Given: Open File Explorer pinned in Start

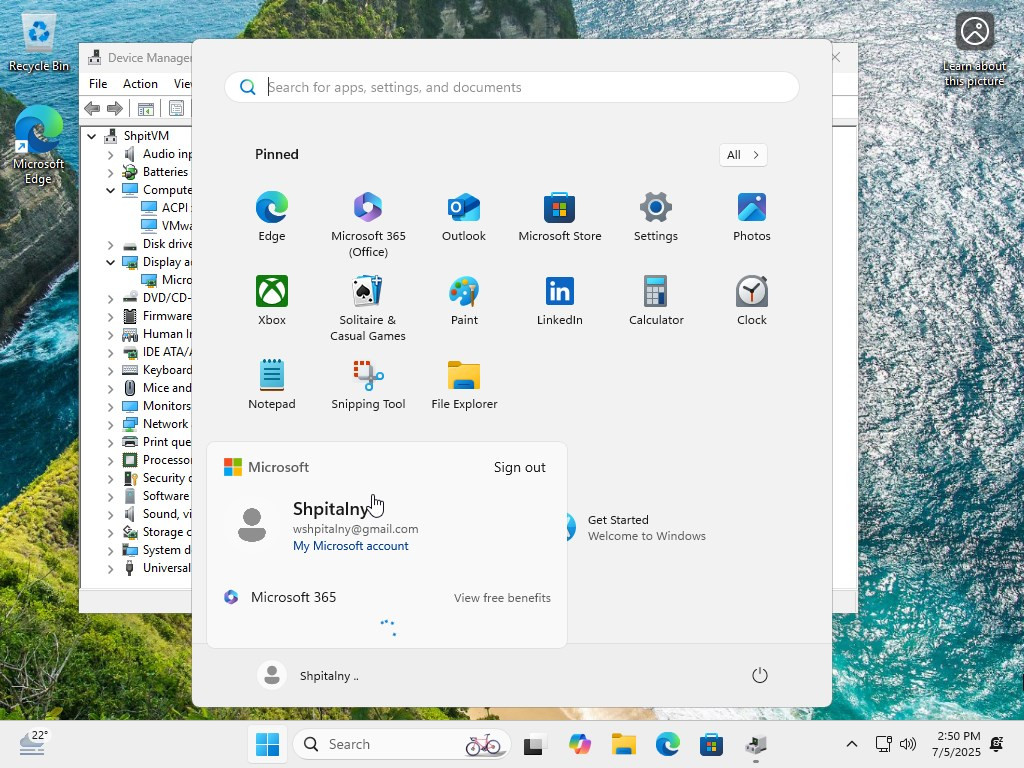Looking at the screenshot, I should [x=464, y=385].
